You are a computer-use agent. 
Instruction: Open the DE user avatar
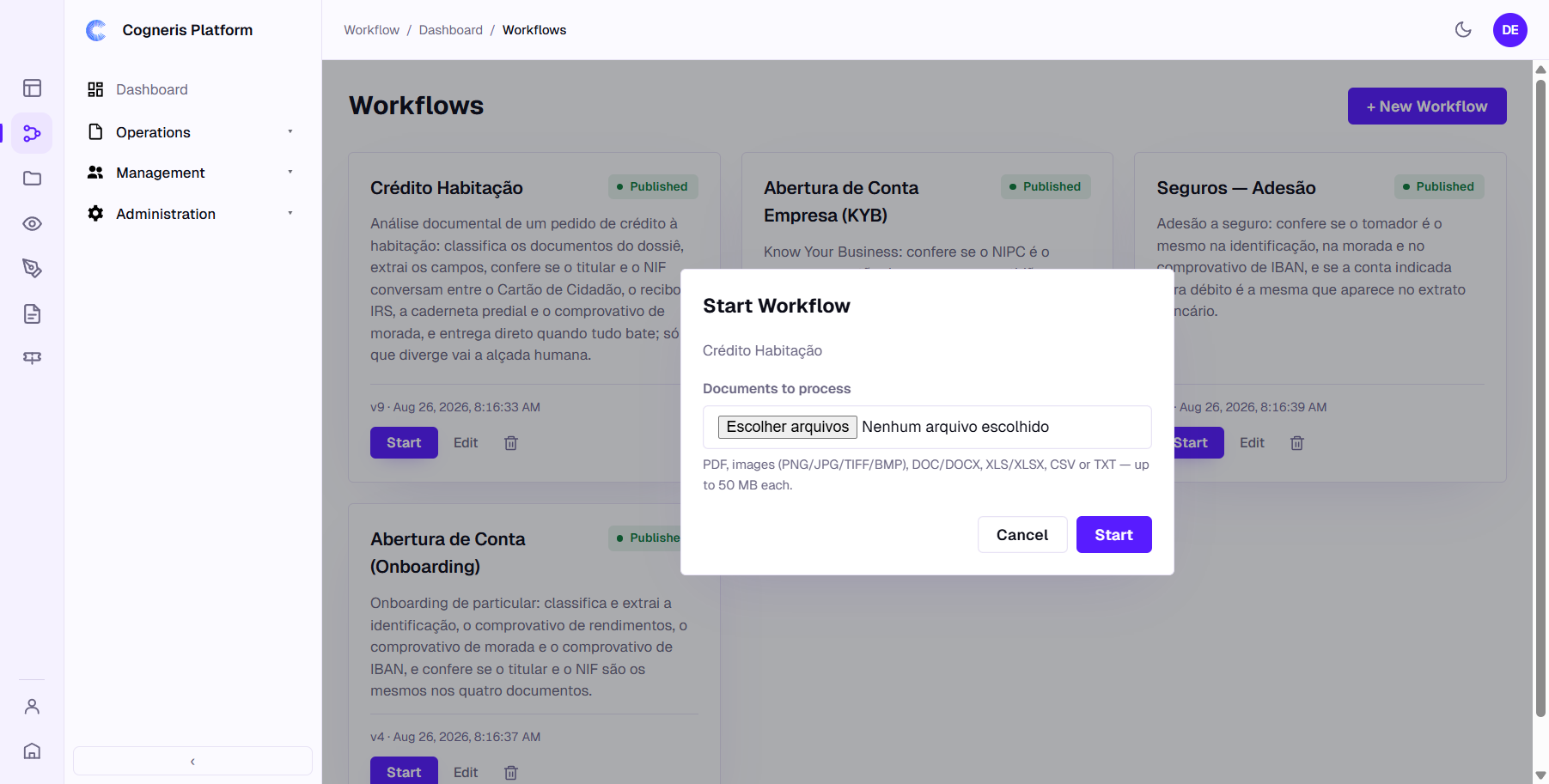[x=1509, y=30]
